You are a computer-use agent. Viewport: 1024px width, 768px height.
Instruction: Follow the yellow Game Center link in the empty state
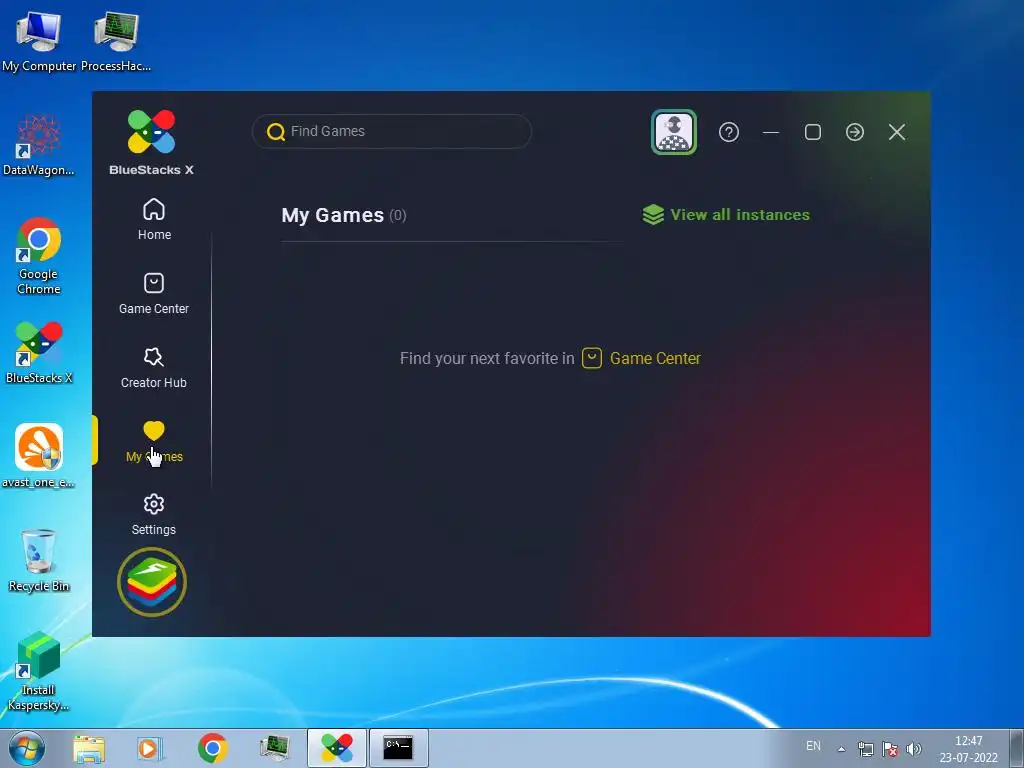[655, 359]
